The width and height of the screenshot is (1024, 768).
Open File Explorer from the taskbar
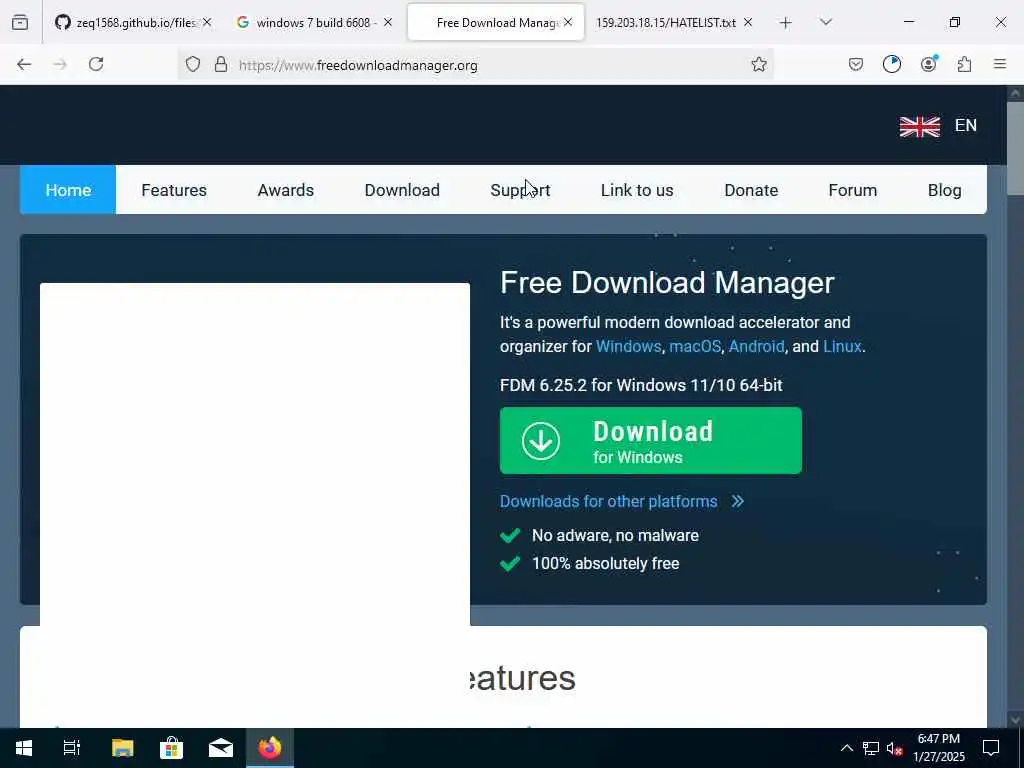[122, 748]
